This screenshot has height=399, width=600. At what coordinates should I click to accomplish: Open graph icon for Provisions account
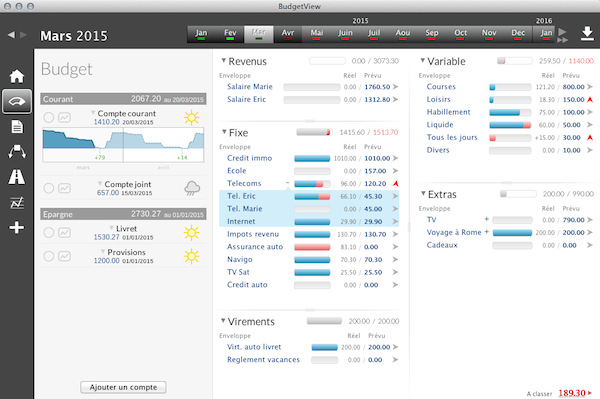pos(64,256)
